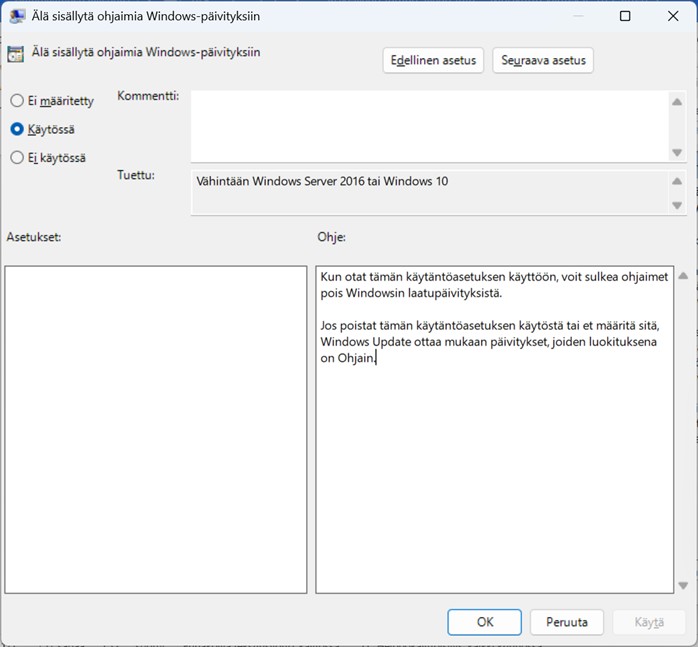Confirm with the OK button
698x647 pixels.
coord(484,622)
